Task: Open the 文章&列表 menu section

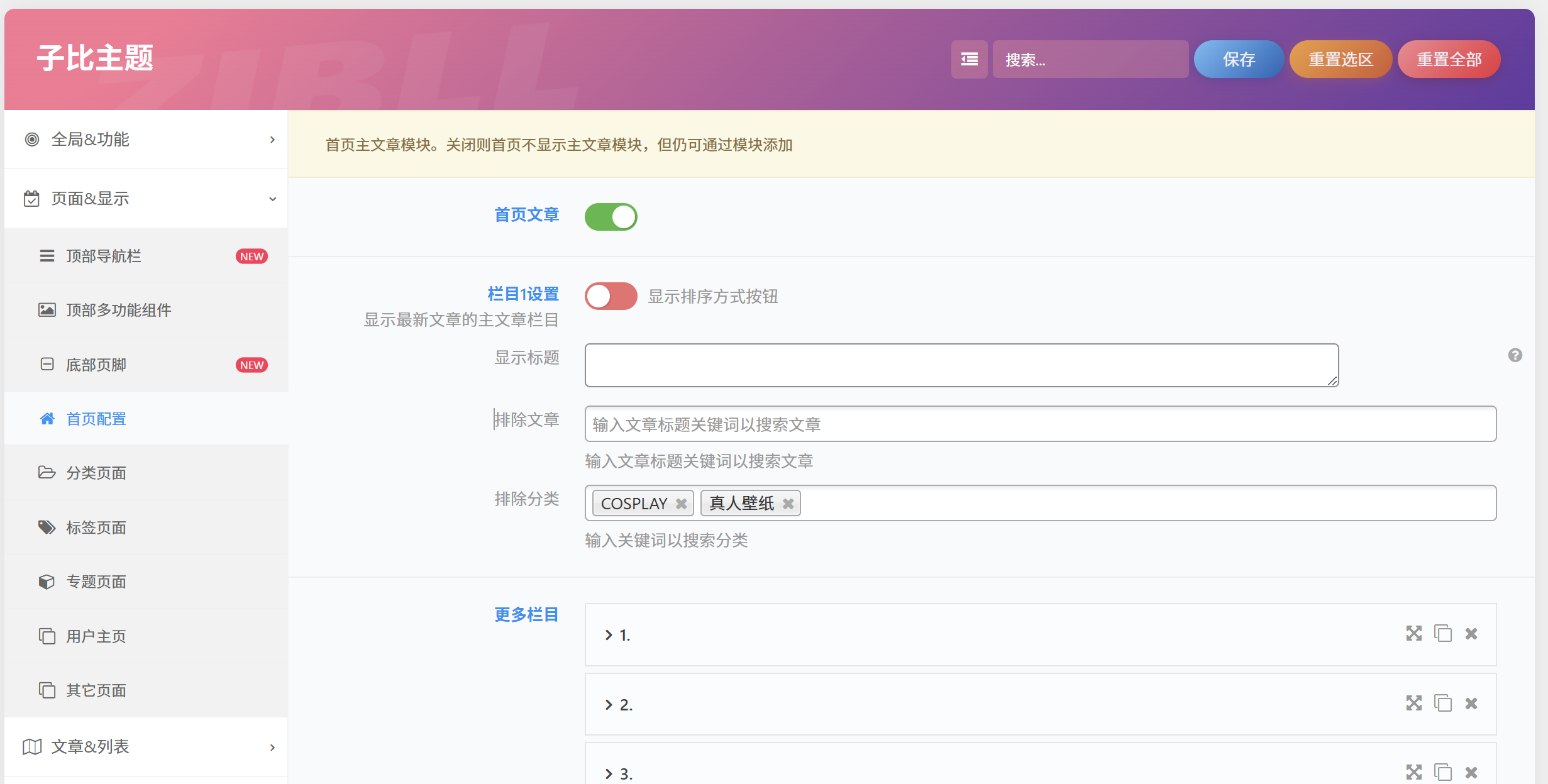Action: (x=146, y=746)
